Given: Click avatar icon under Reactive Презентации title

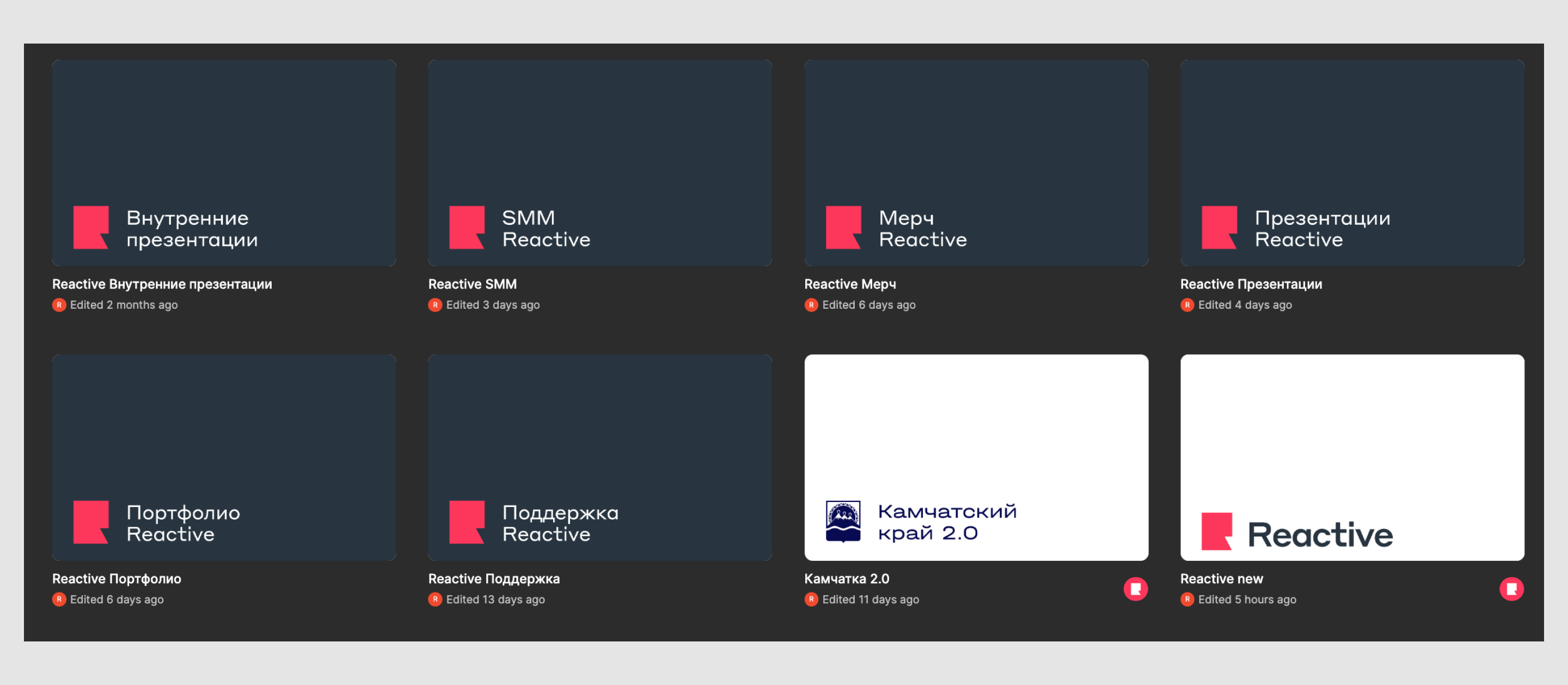Looking at the screenshot, I should coord(1187,305).
